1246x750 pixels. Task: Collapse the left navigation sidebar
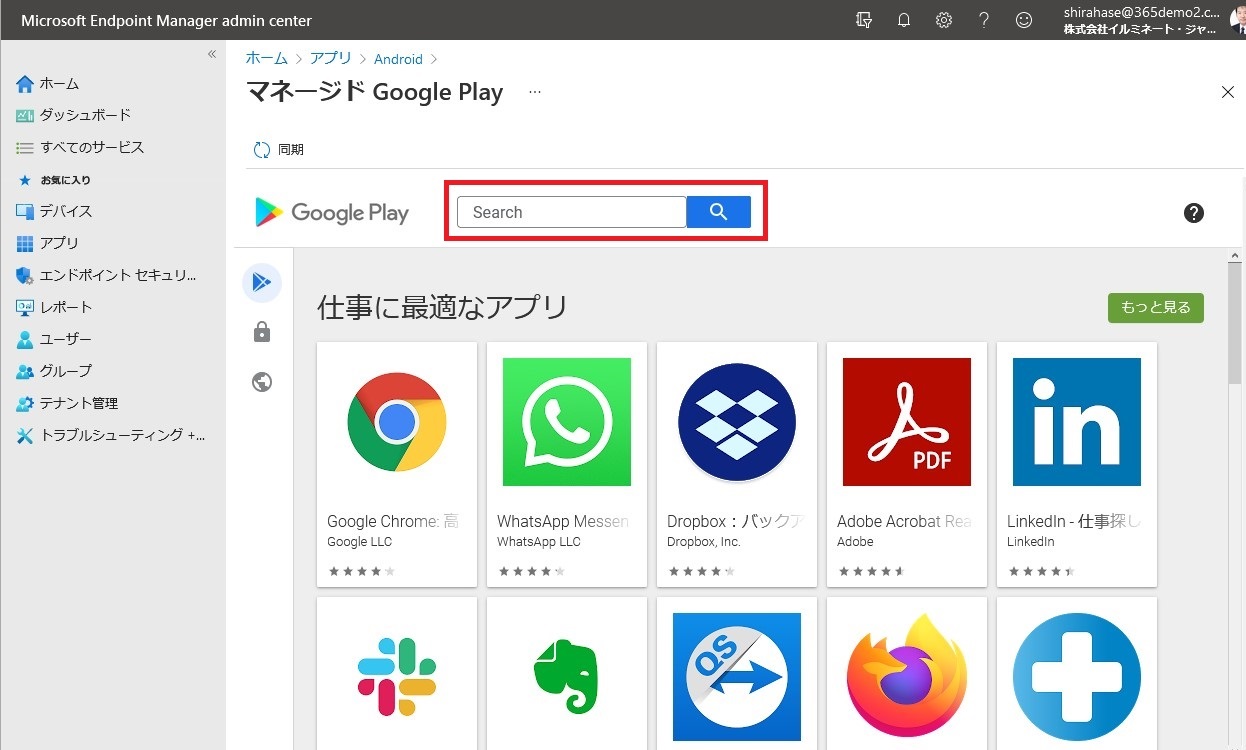coord(212,54)
